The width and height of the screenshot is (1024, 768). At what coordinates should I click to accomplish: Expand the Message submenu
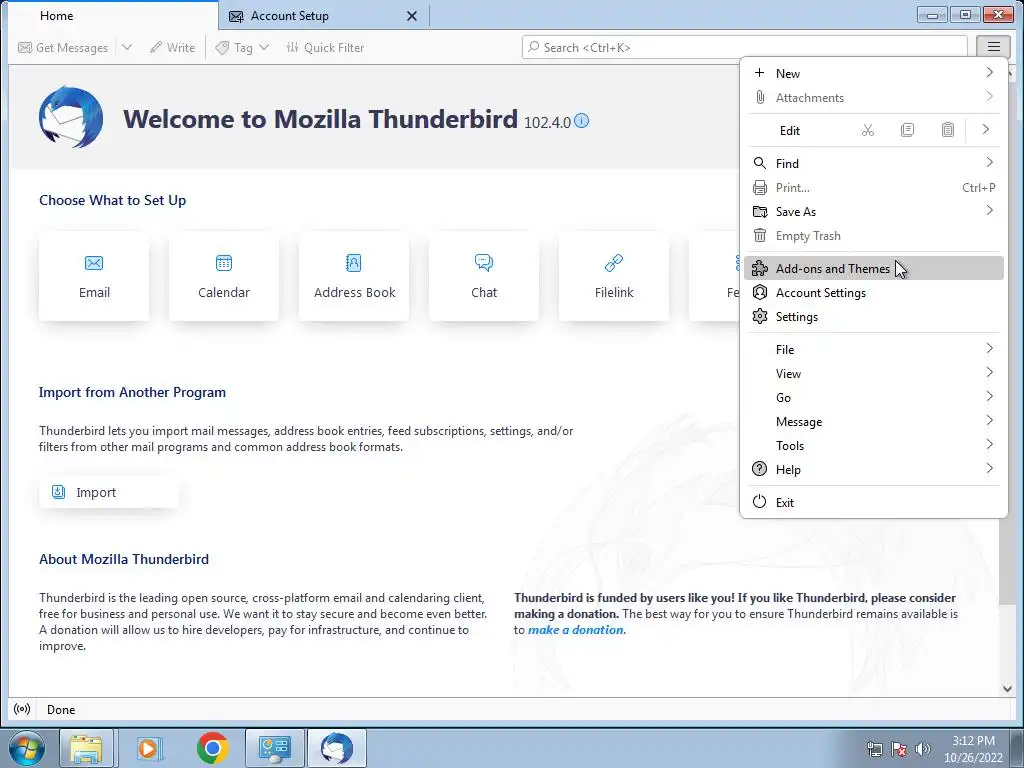[873, 422]
